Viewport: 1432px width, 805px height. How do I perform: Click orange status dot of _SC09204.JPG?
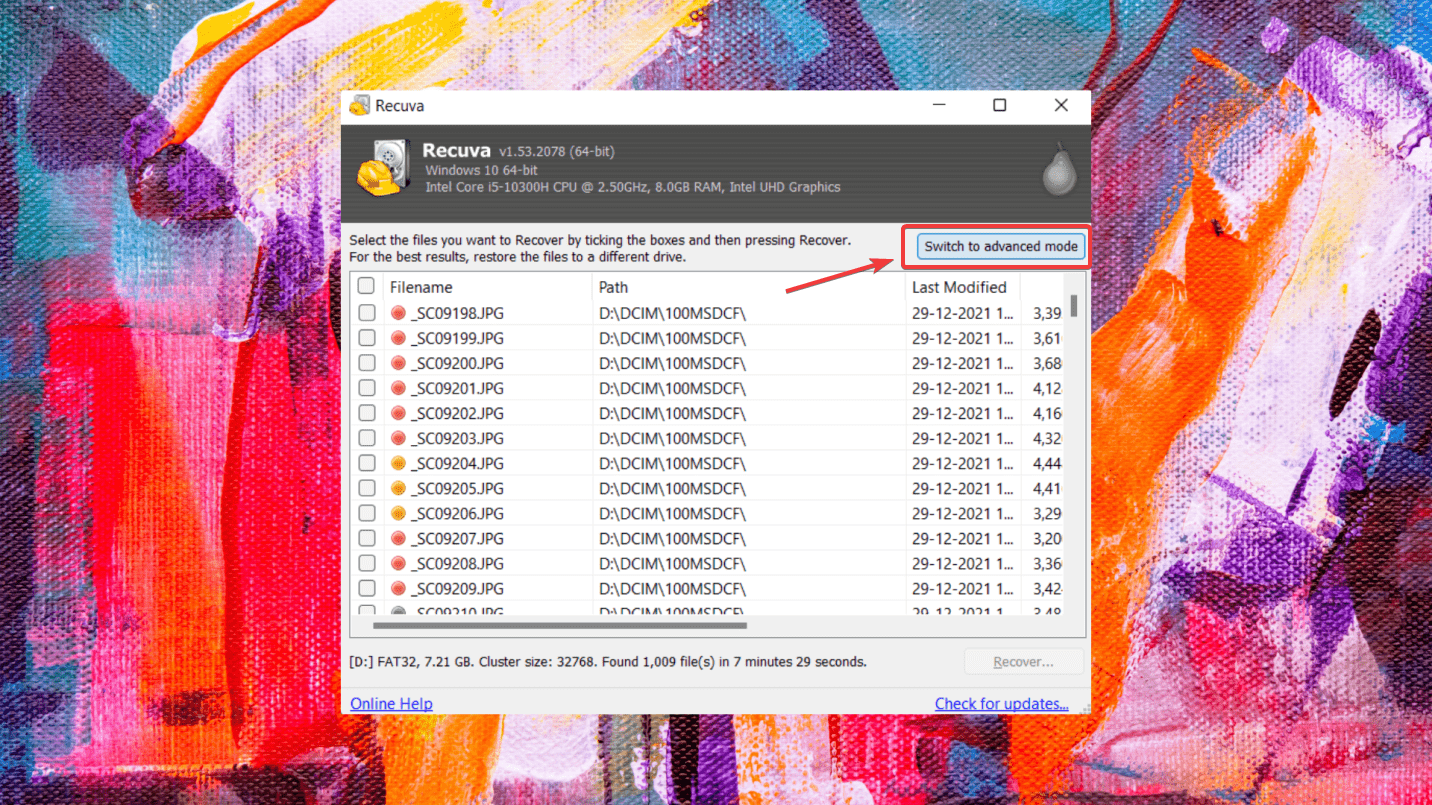(x=398, y=463)
